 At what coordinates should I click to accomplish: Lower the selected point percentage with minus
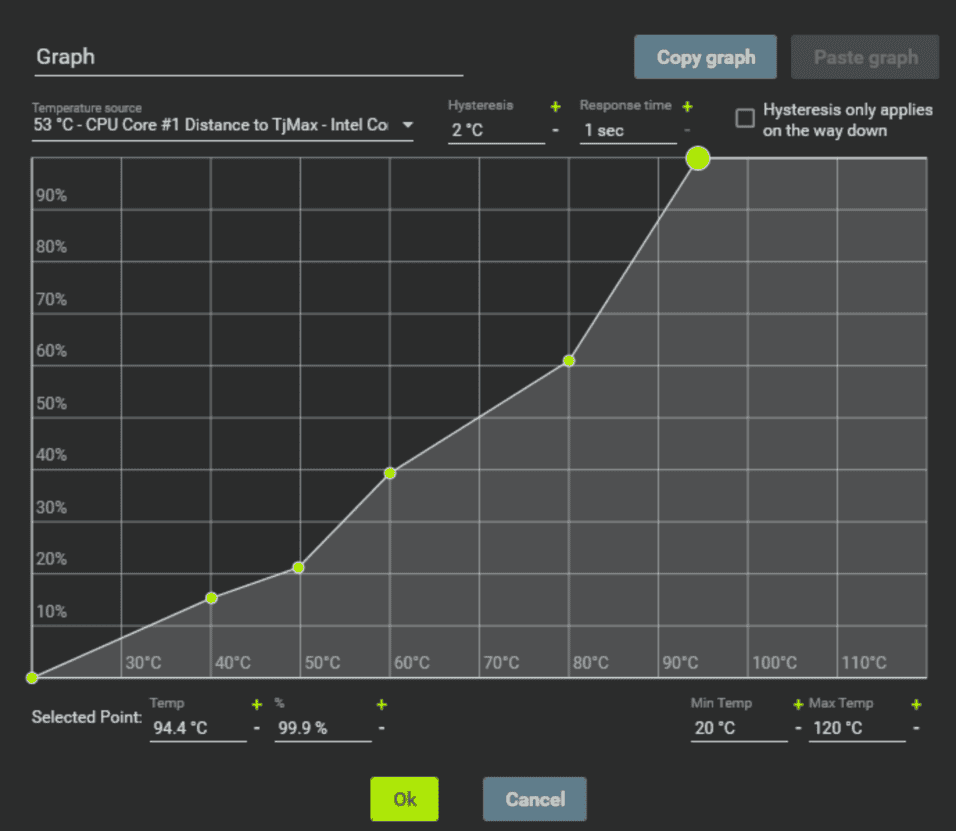(381, 728)
